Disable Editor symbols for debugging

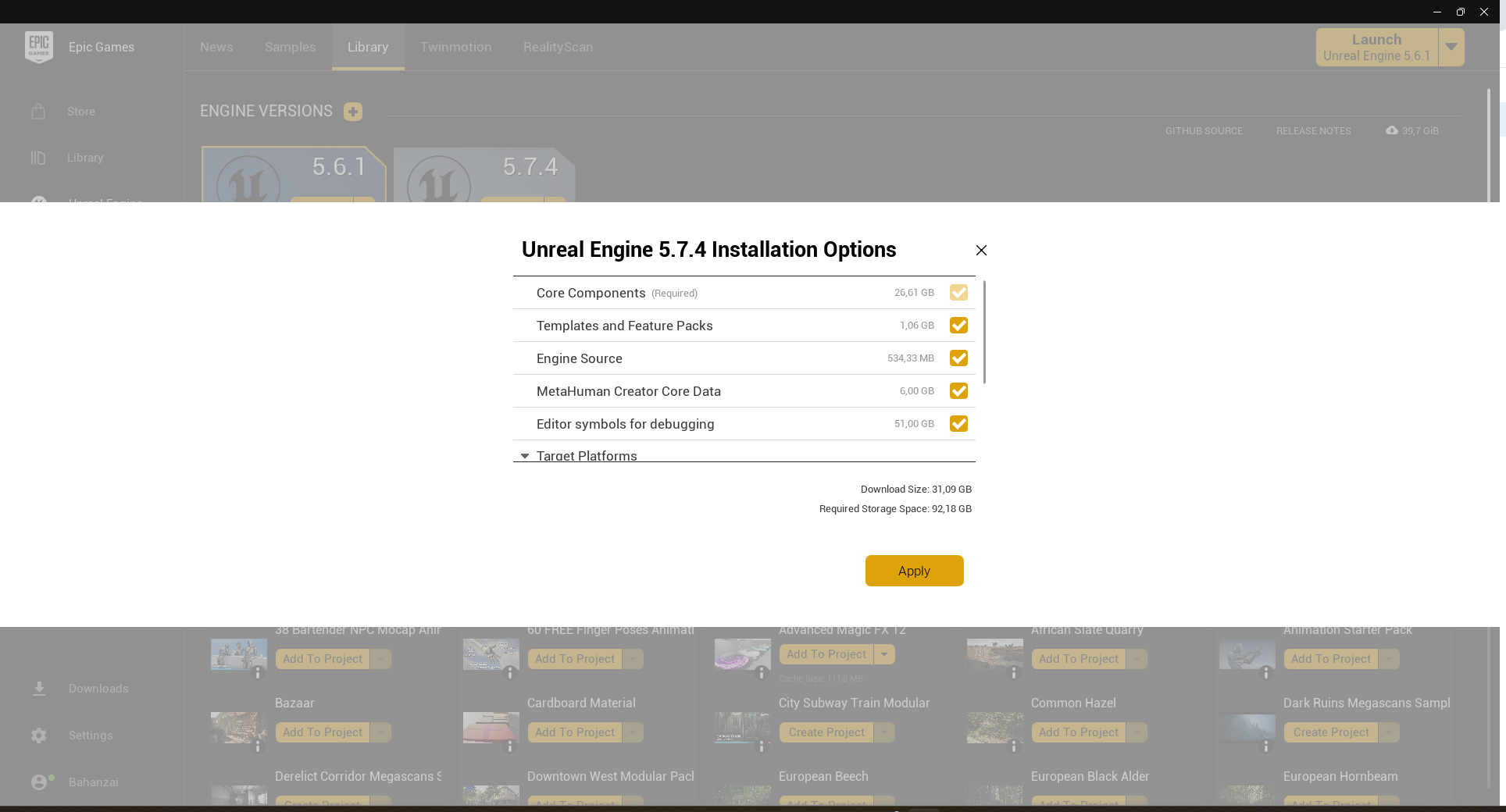point(958,424)
